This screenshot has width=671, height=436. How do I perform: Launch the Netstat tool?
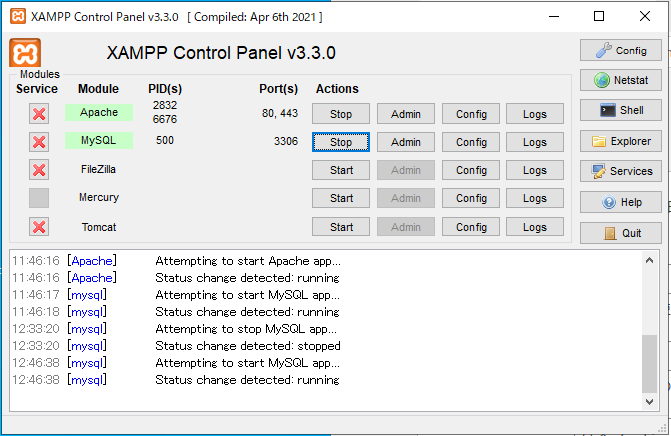(620, 80)
